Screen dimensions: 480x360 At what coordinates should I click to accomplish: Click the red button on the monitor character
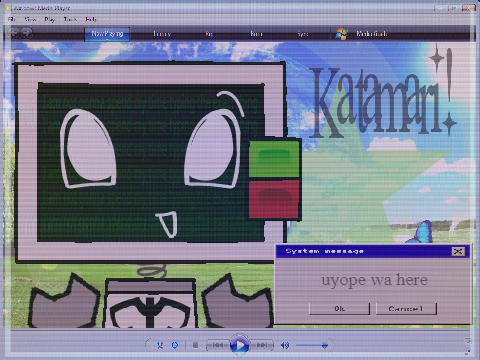274,199
